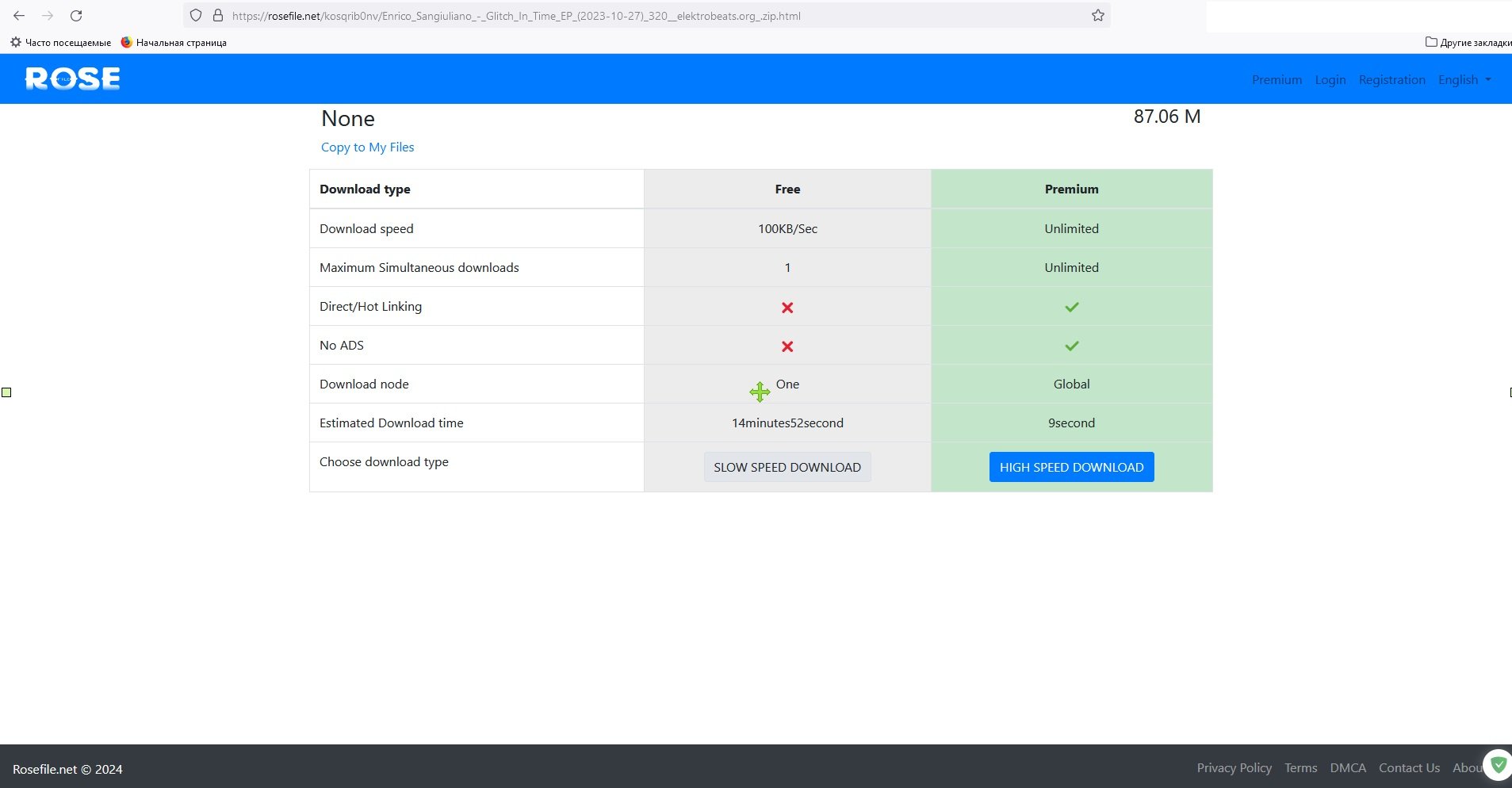Image resolution: width=1512 pixels, height=788 pixels.
Task: Go to the Registration page
Action: coord(1391,79)
